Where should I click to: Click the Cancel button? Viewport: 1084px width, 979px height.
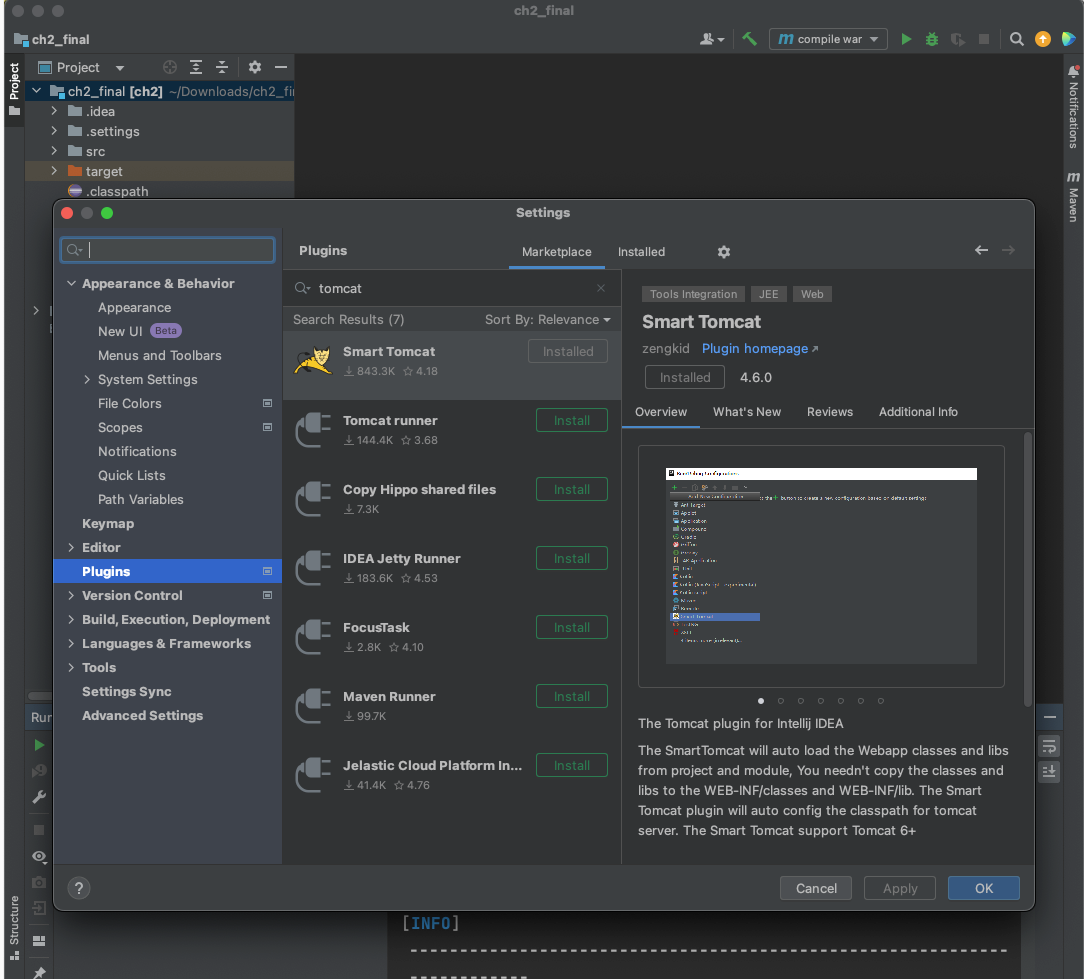coord(816,888)
